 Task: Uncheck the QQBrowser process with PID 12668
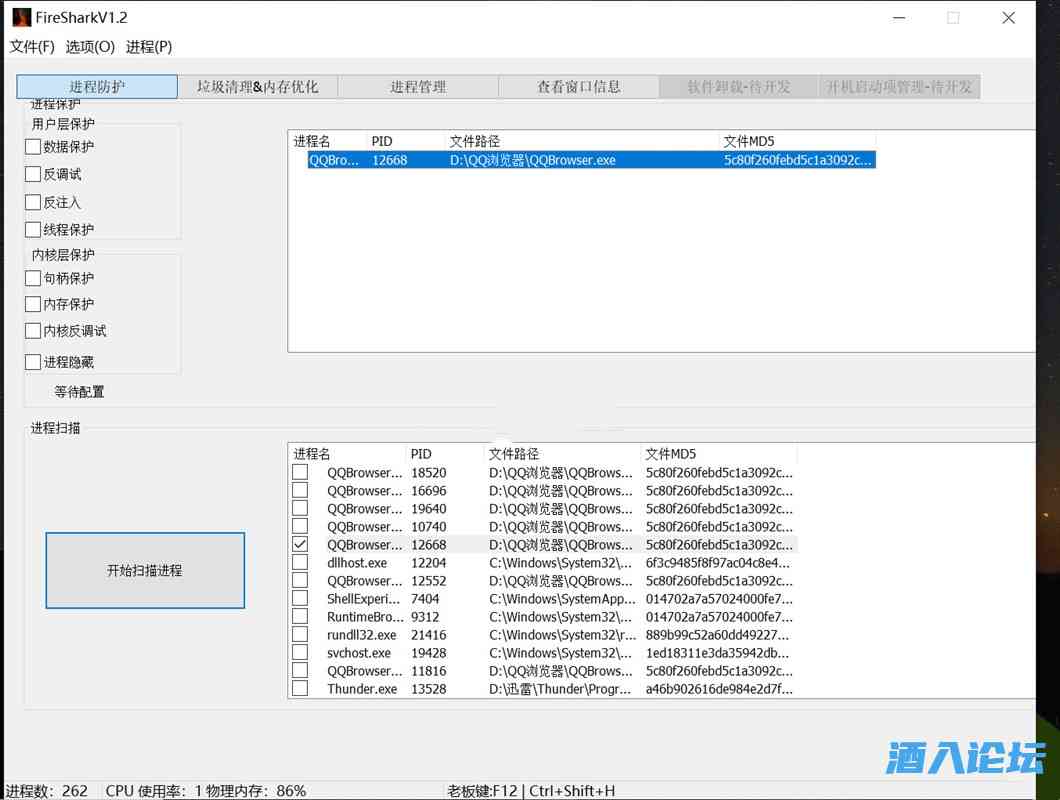point(300,545)
